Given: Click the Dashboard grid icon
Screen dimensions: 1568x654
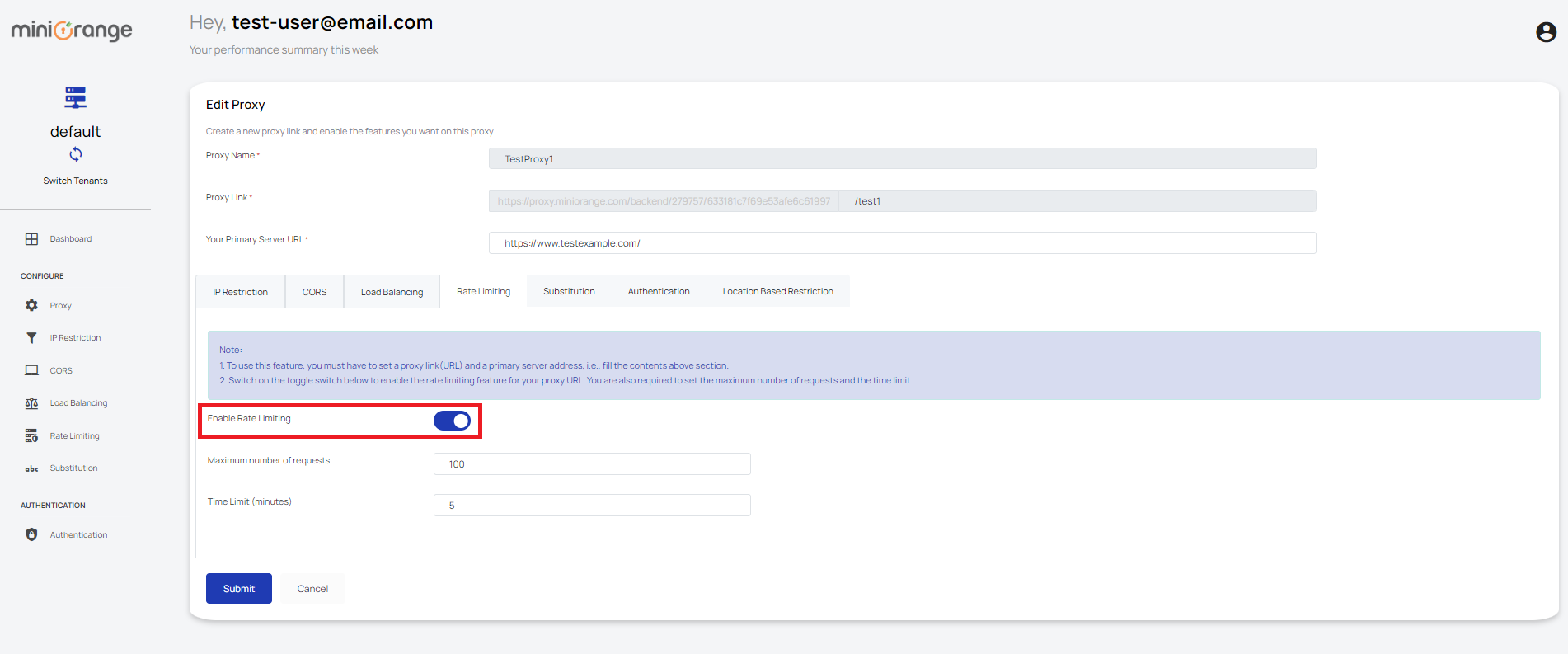Looking at the screenshot, I should (x=31, y=239).
